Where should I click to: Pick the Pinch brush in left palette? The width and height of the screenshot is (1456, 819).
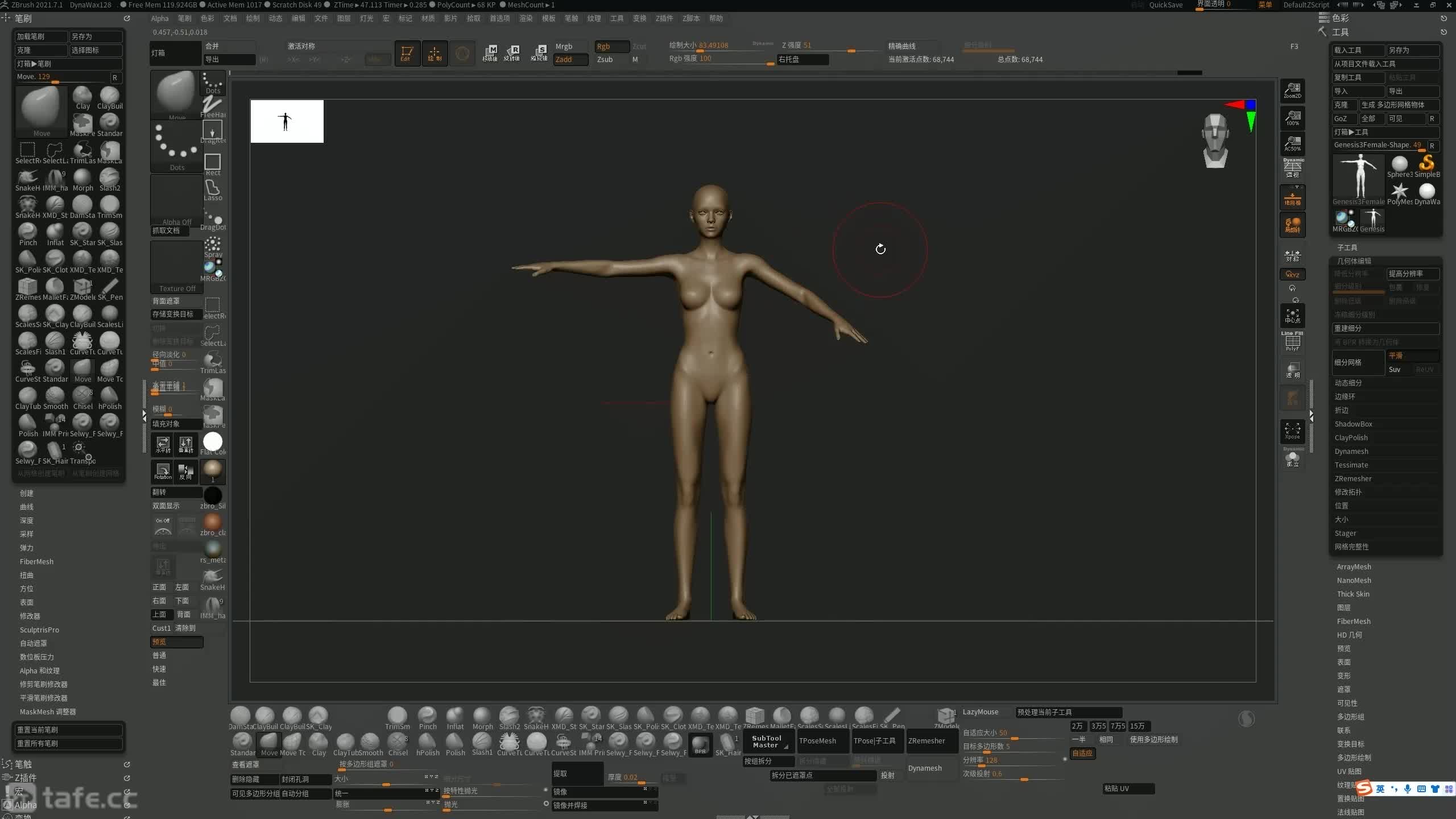coord(27,234)
